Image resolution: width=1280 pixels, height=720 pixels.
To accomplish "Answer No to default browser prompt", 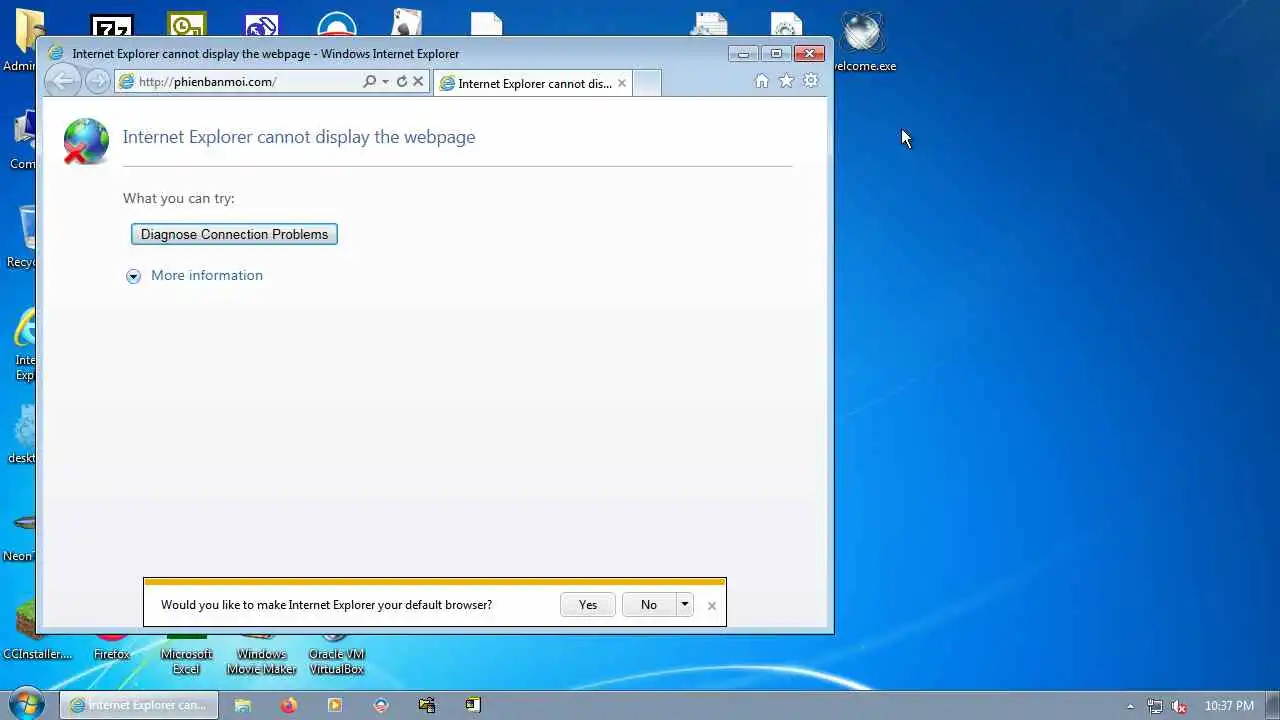I will pos(649,605).
